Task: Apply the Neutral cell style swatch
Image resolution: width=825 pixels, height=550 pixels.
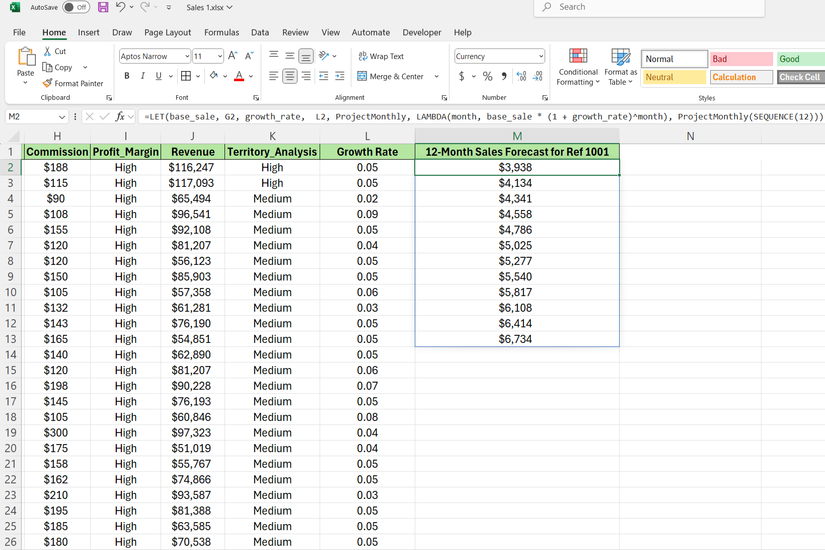Action: [x=674, y=77]
